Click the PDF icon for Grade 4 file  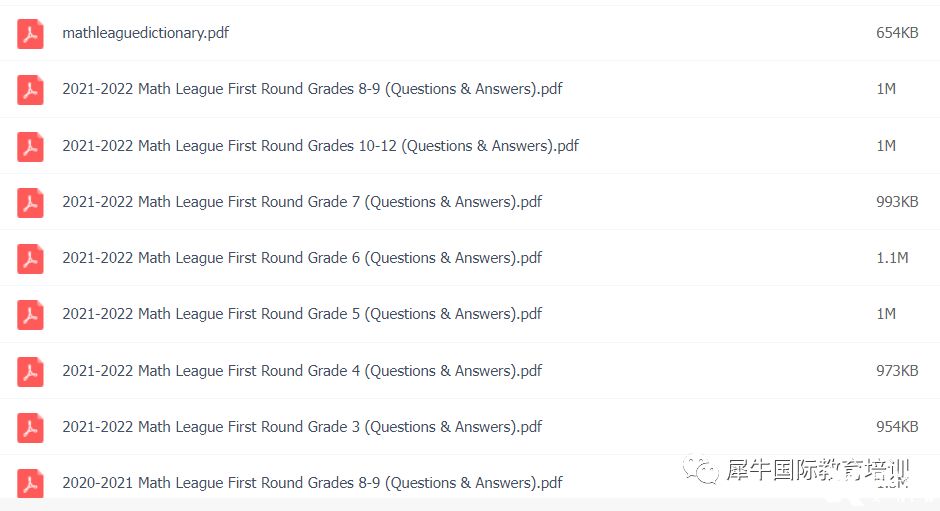[30, 372]
